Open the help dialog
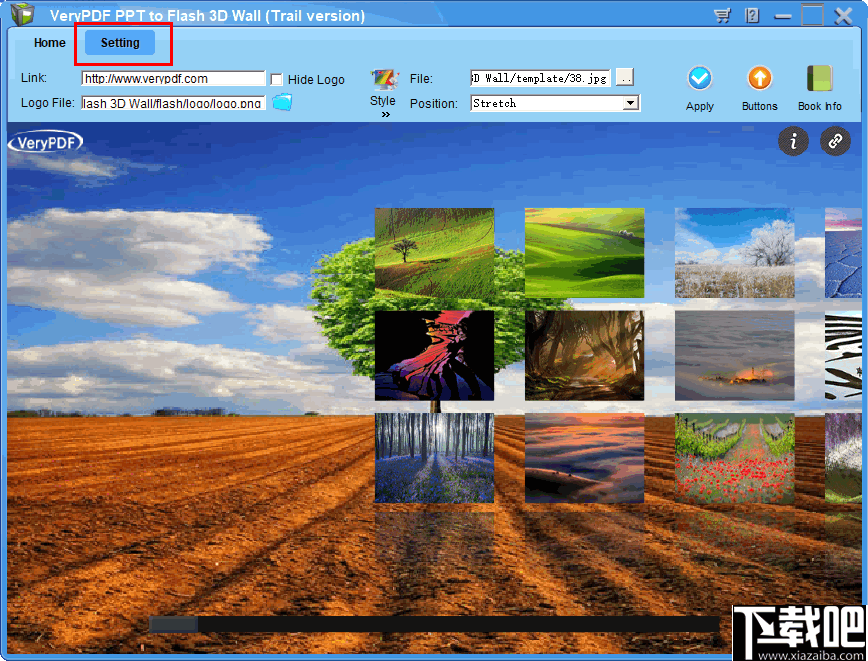The image size is (868, 661). [x=750, y=15]
